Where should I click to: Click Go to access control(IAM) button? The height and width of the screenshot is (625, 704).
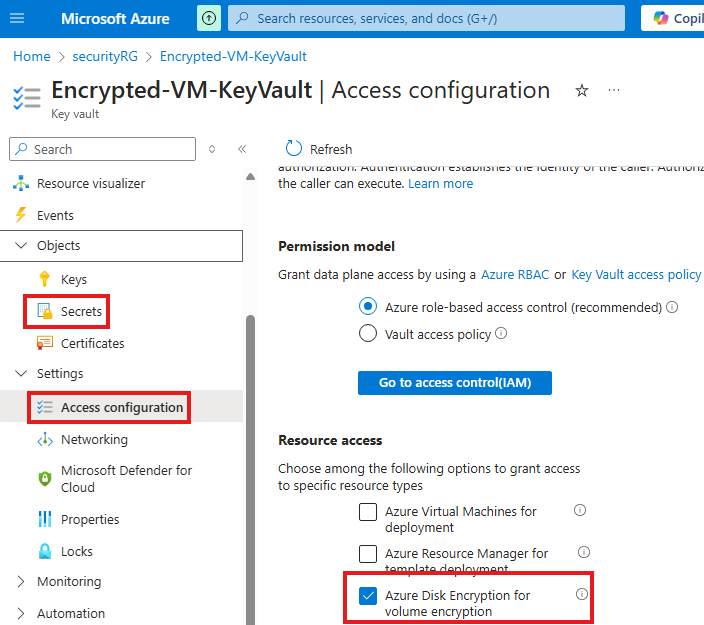point(454,383)
